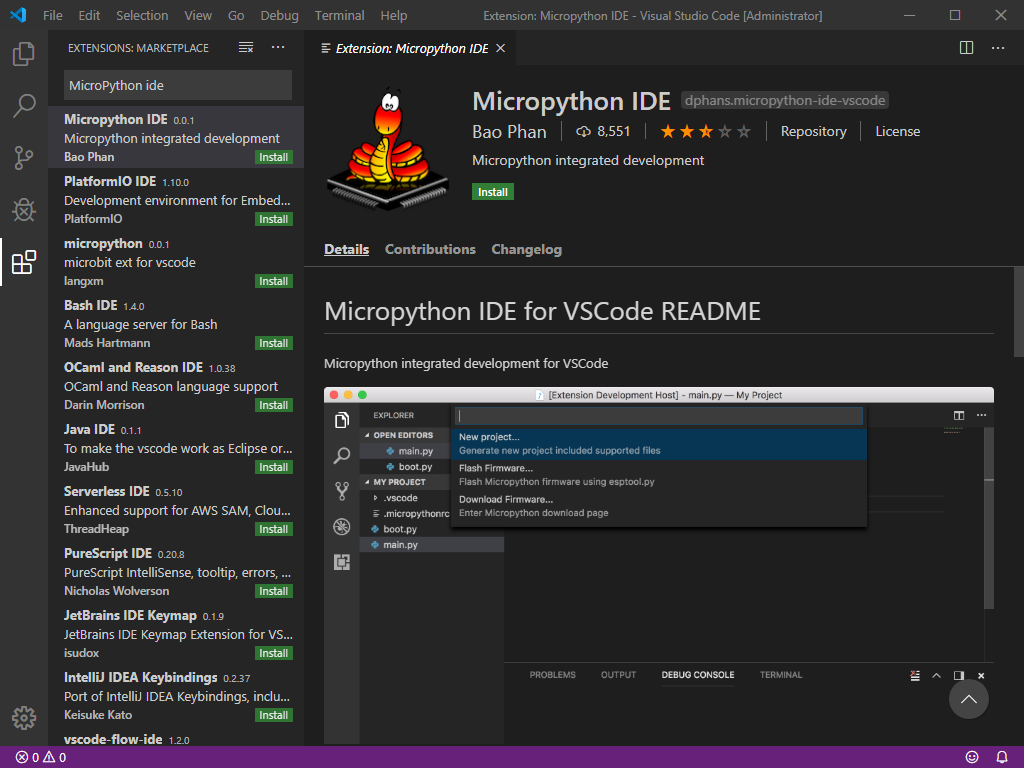Open the Explorer view in the activity bar
The width and height of the screenshot is (1024, 768).
click(22, 55)
